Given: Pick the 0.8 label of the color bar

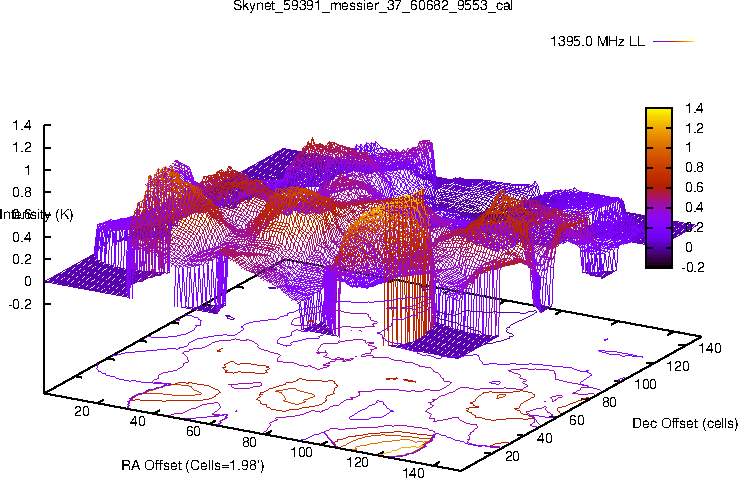Looking at the screenshot, I should pyautogui.click(x=694, y=167).
